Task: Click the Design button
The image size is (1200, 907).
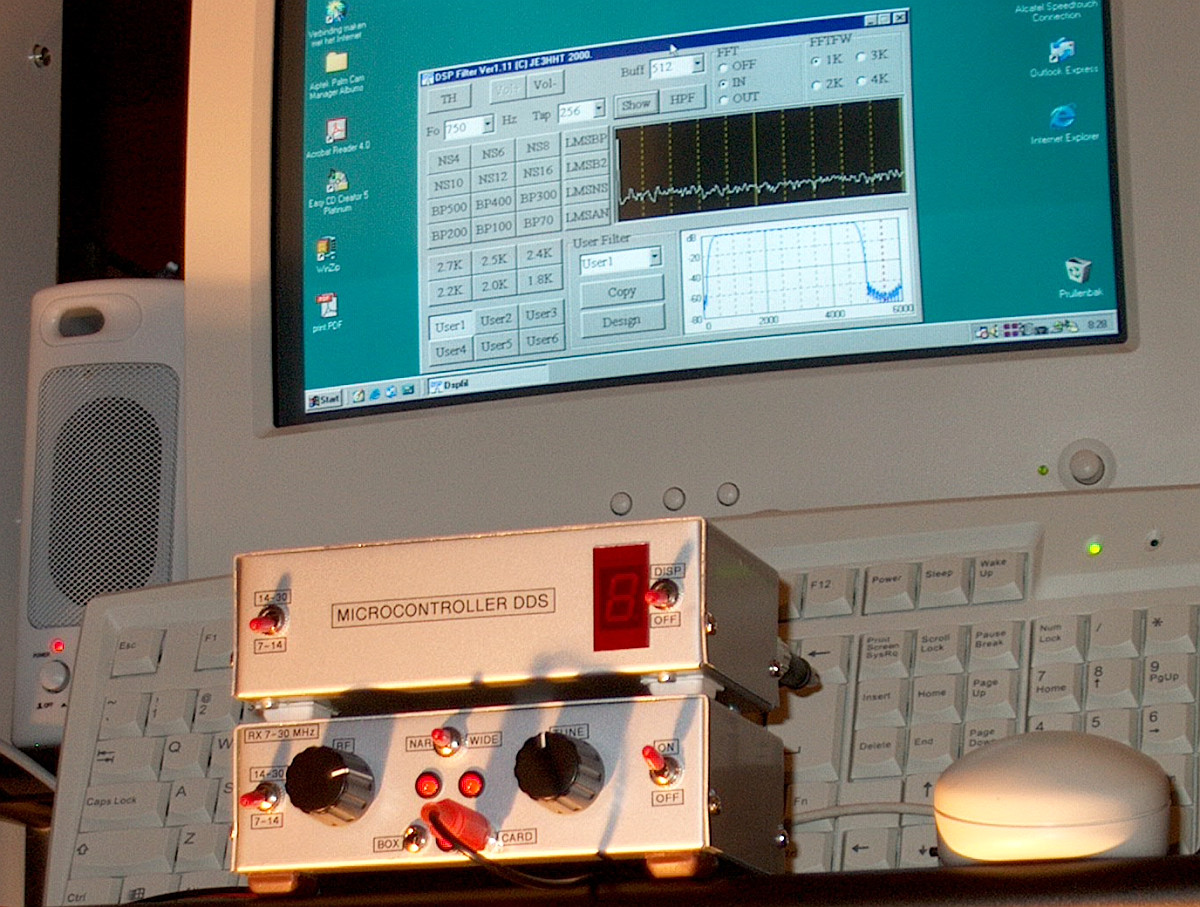Action: click(x=622, y=321)
